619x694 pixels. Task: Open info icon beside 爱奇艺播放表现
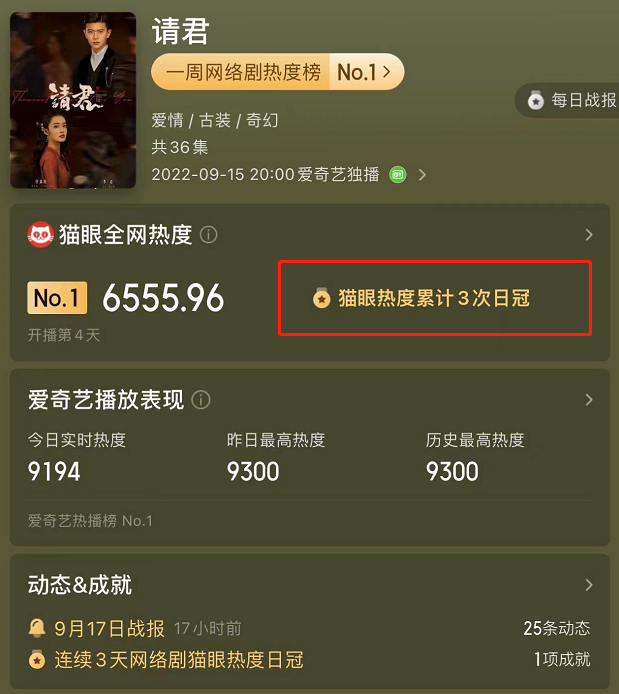point(201,400)
